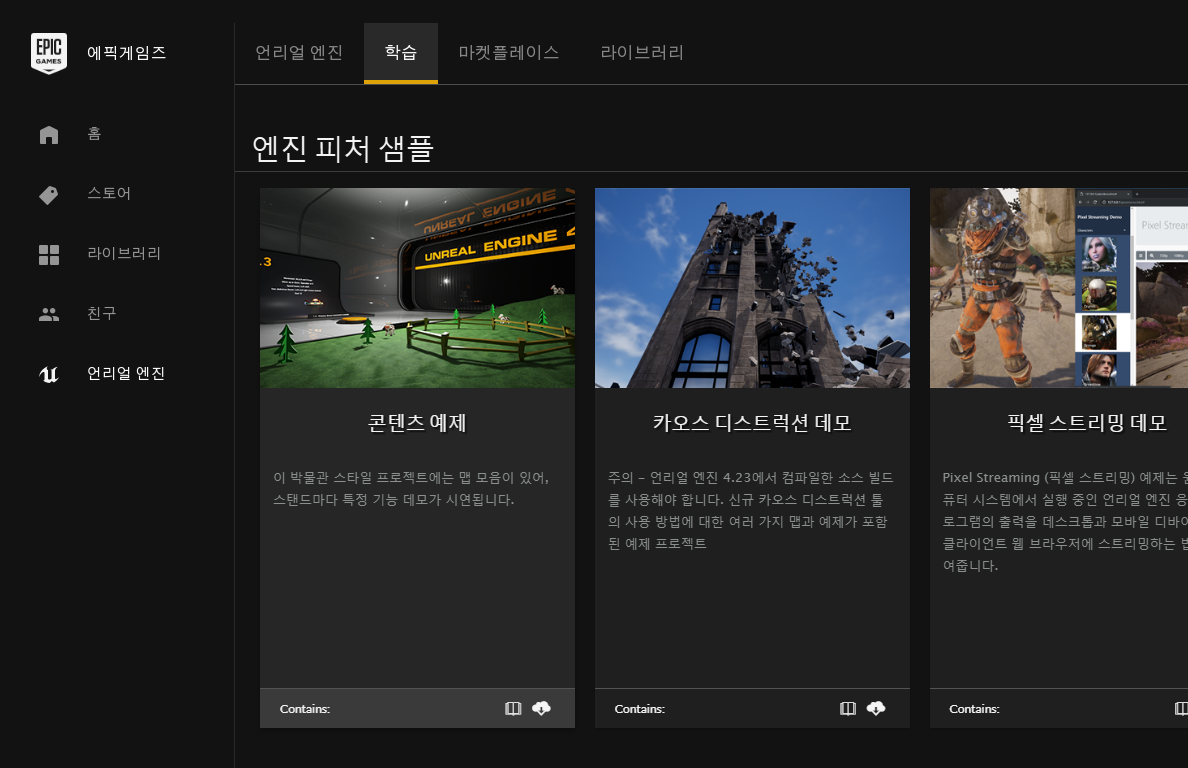Open the 마켓플레이스 tab
The width and height of the screenshot is (1188, 768).
(x=509, y=52)
